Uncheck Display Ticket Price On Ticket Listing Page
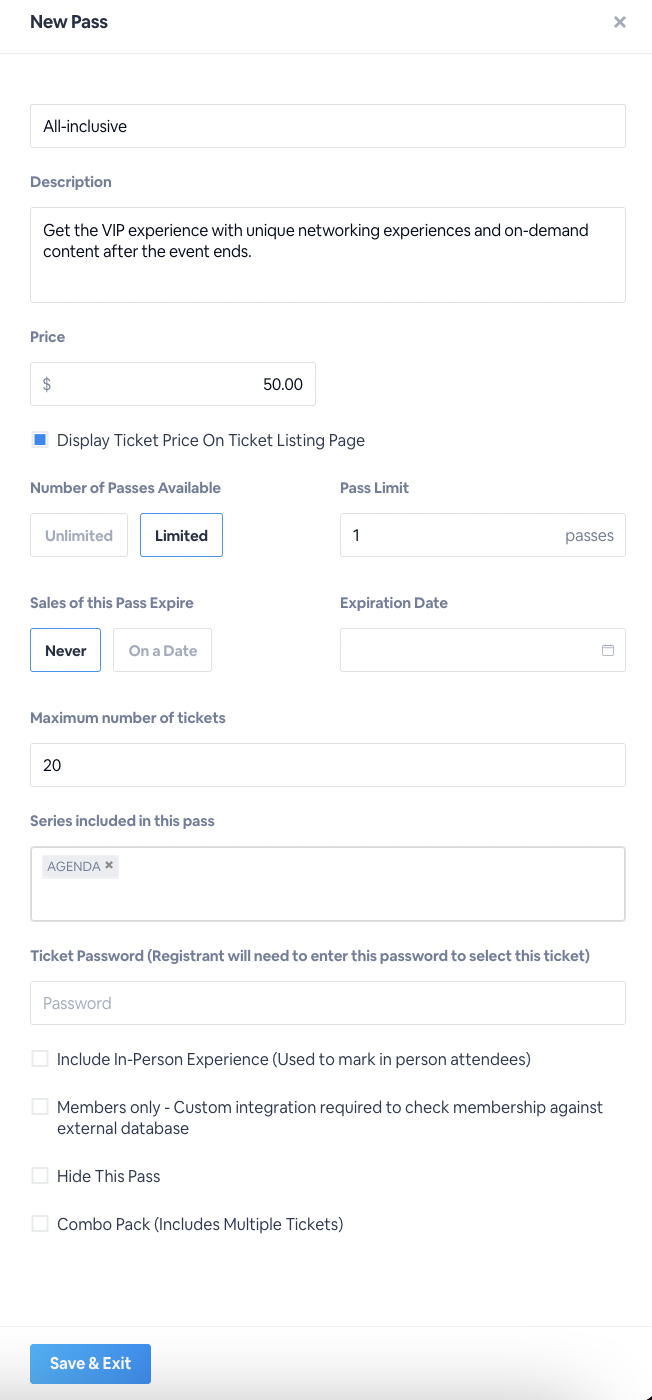Screen dimensions: 652x1400 pos(40,440)
